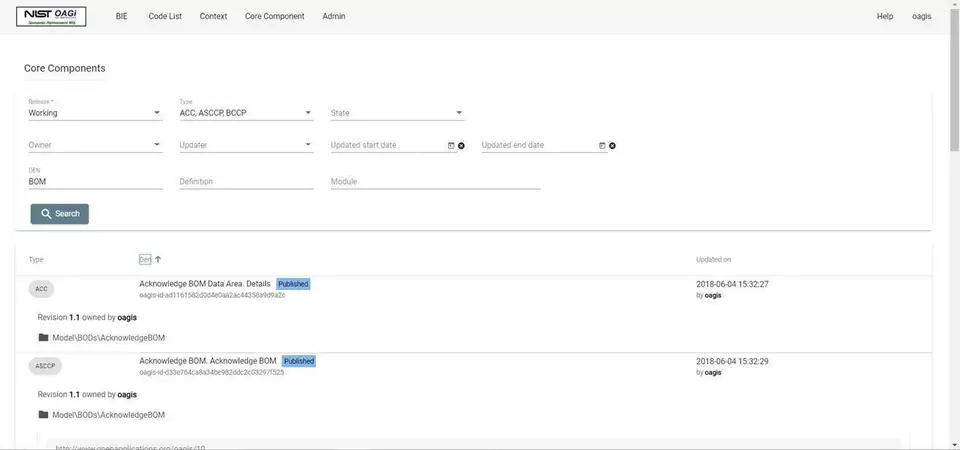Open the Updated end date calendar picker
960x450 pixels.
coord(602,146)
